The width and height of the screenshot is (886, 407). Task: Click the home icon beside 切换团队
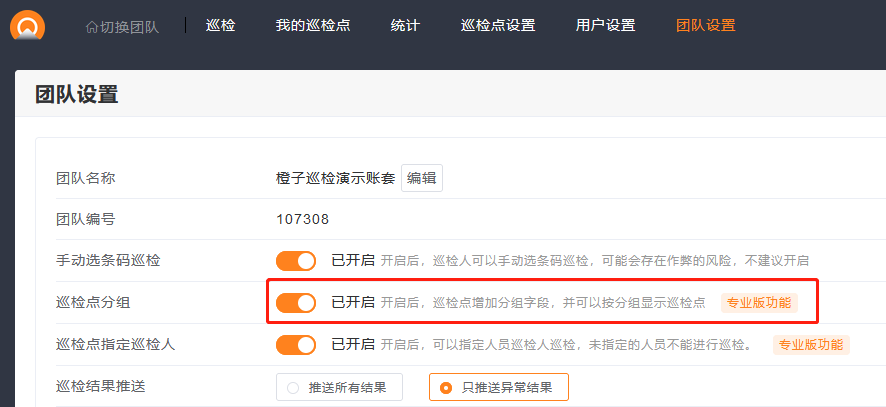coord(92,27)
